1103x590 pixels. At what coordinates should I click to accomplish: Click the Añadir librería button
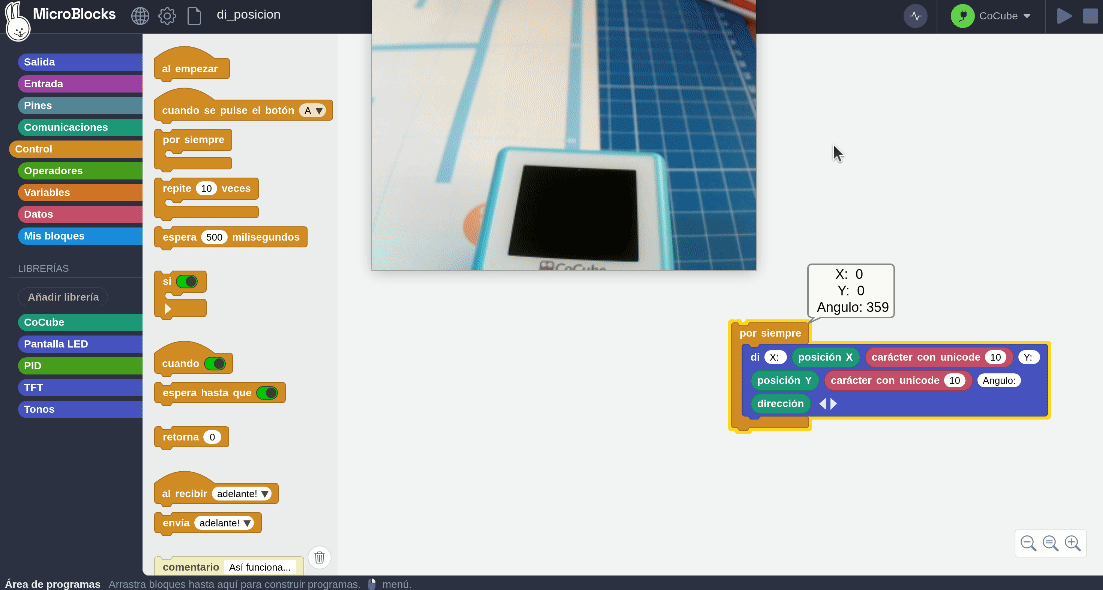point(63,297)
